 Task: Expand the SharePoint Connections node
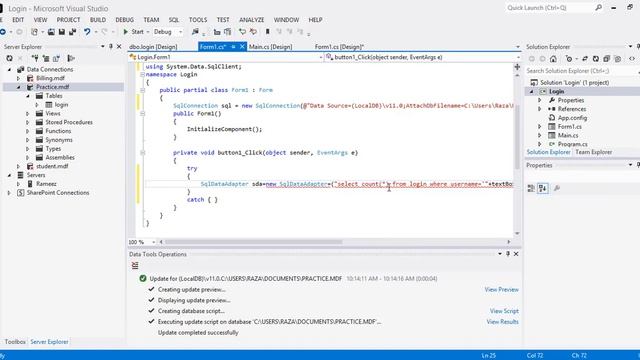pyautogui.click(x=9, y=193)
